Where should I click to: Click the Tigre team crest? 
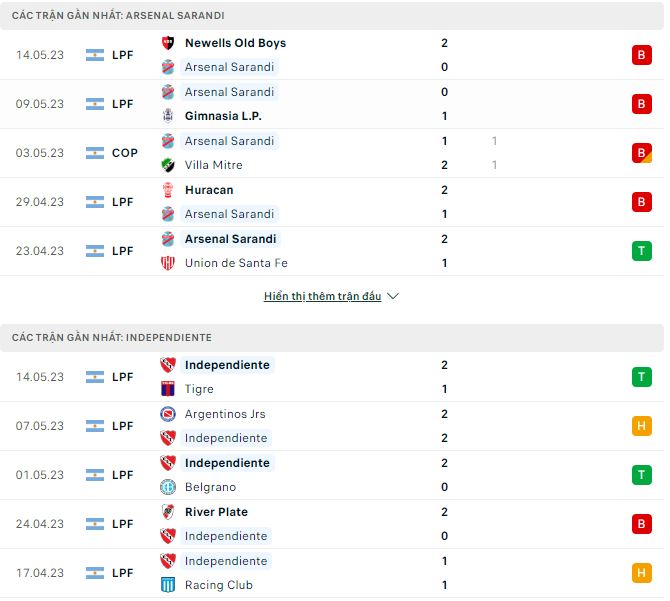168,389
